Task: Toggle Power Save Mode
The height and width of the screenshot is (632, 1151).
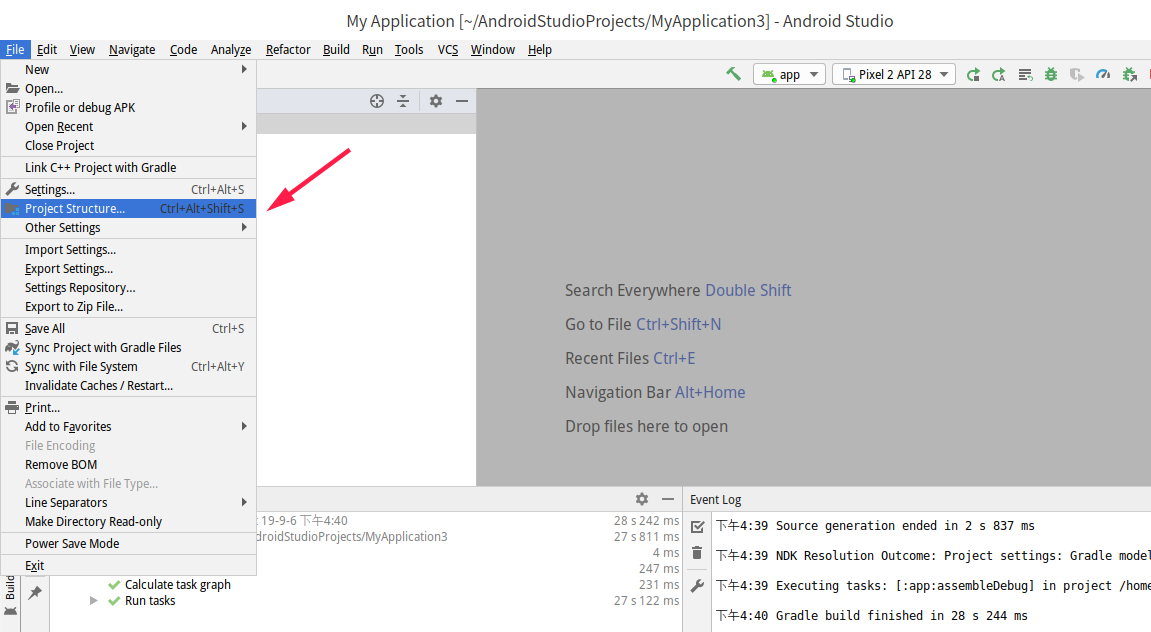Action: [x=128, y=544]
